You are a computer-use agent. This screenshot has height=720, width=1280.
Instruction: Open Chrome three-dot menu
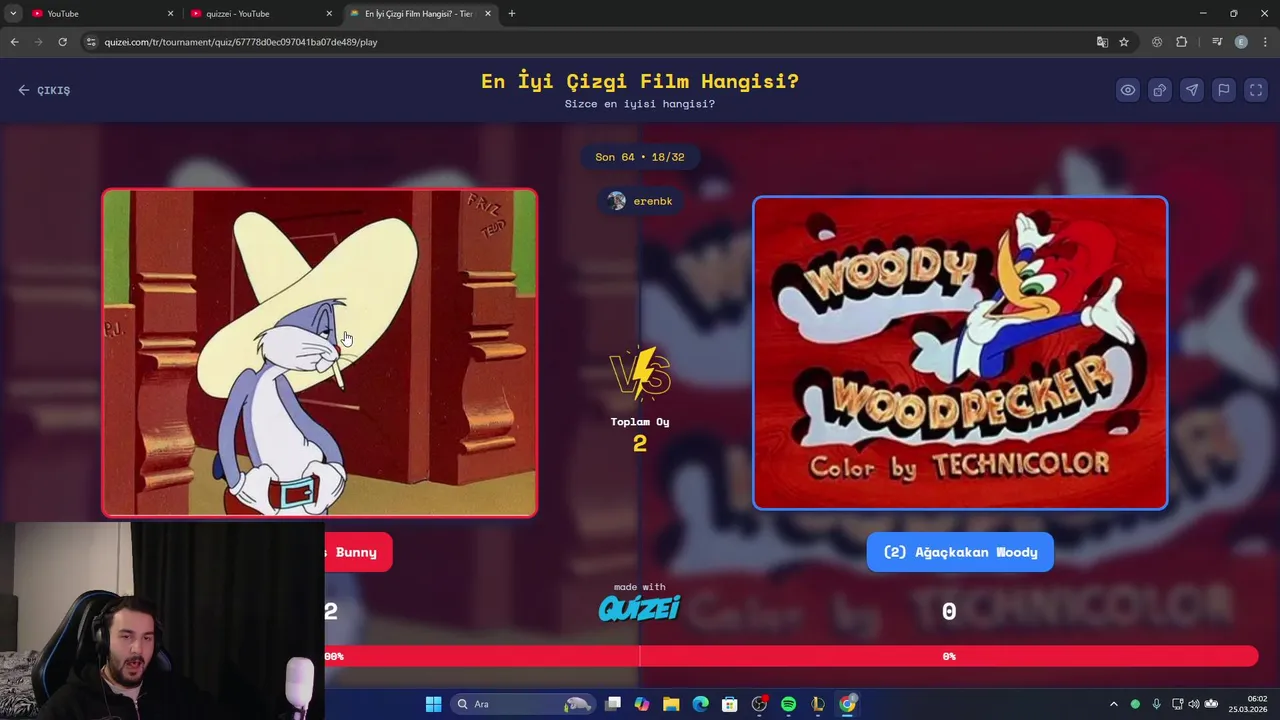[x=1265, y=42]
